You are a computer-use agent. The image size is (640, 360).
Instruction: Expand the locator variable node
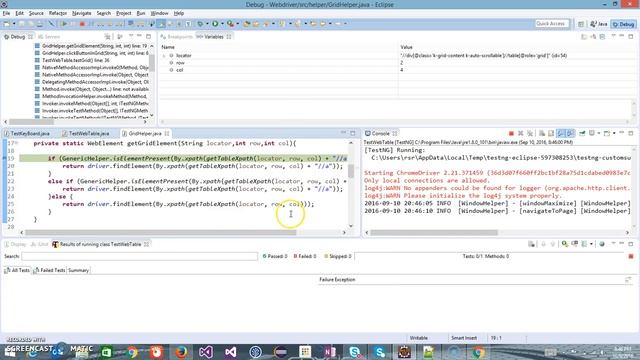point(164,56)
